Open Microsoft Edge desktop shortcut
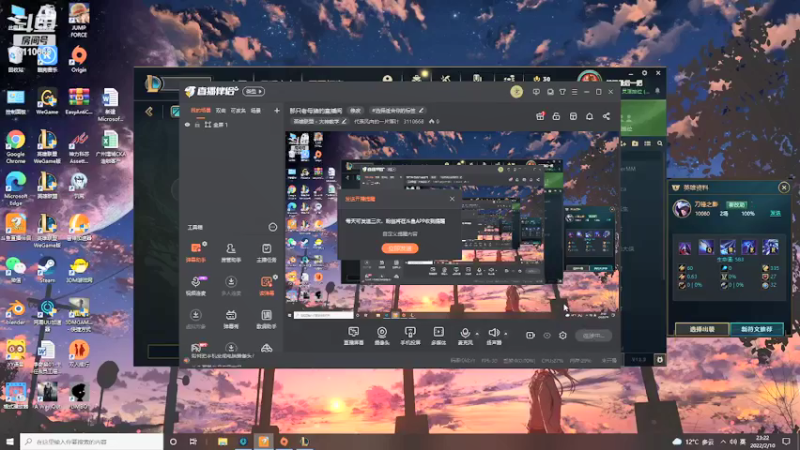800x450 pixels. [x=15, y=188]
